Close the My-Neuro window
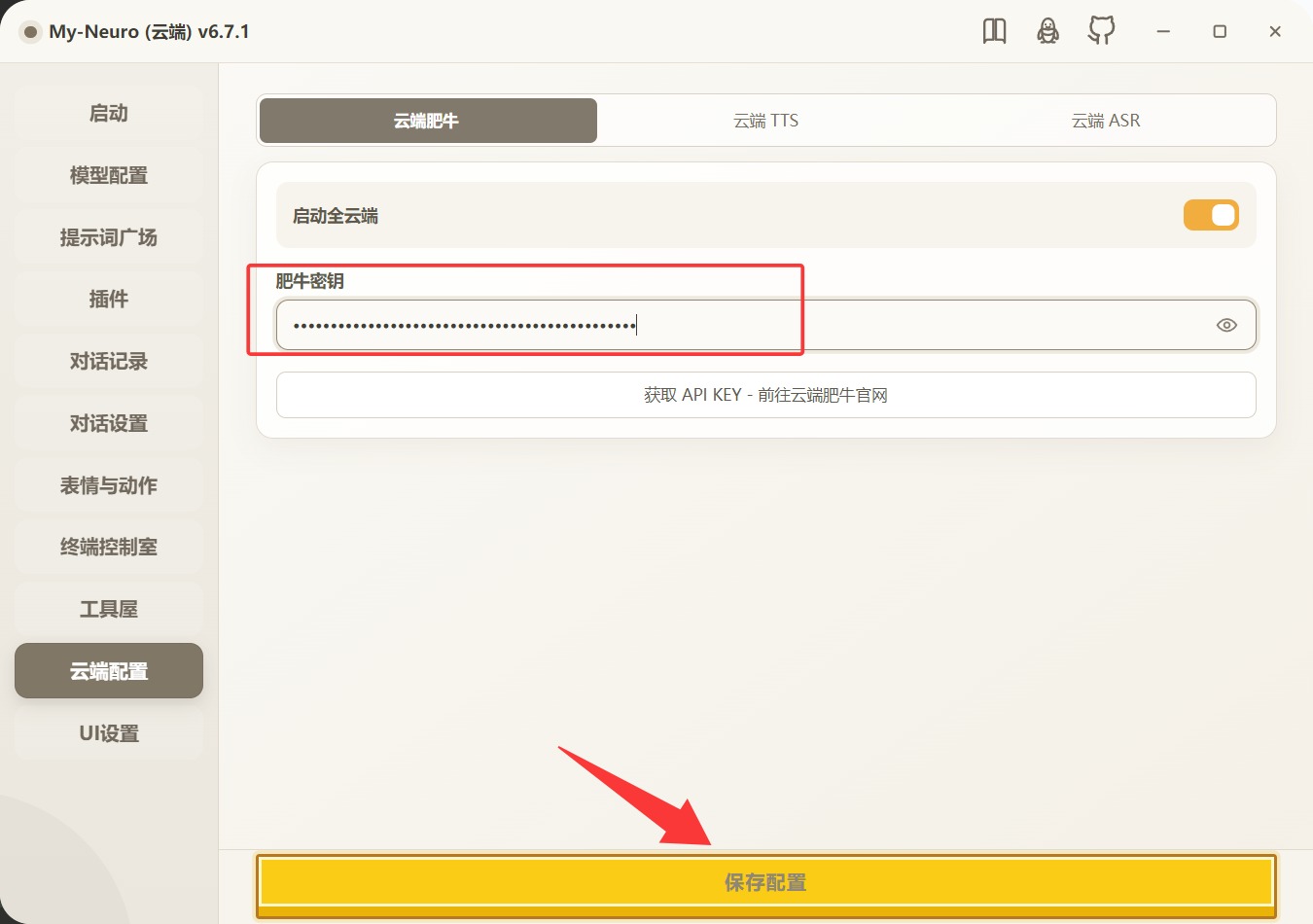This screenshot has width=1313, height=924. (1275, 31)
